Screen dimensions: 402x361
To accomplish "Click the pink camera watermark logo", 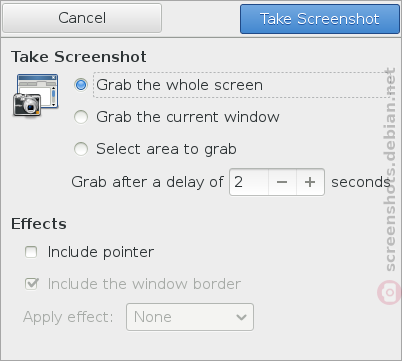I will (x=389, y=292).
